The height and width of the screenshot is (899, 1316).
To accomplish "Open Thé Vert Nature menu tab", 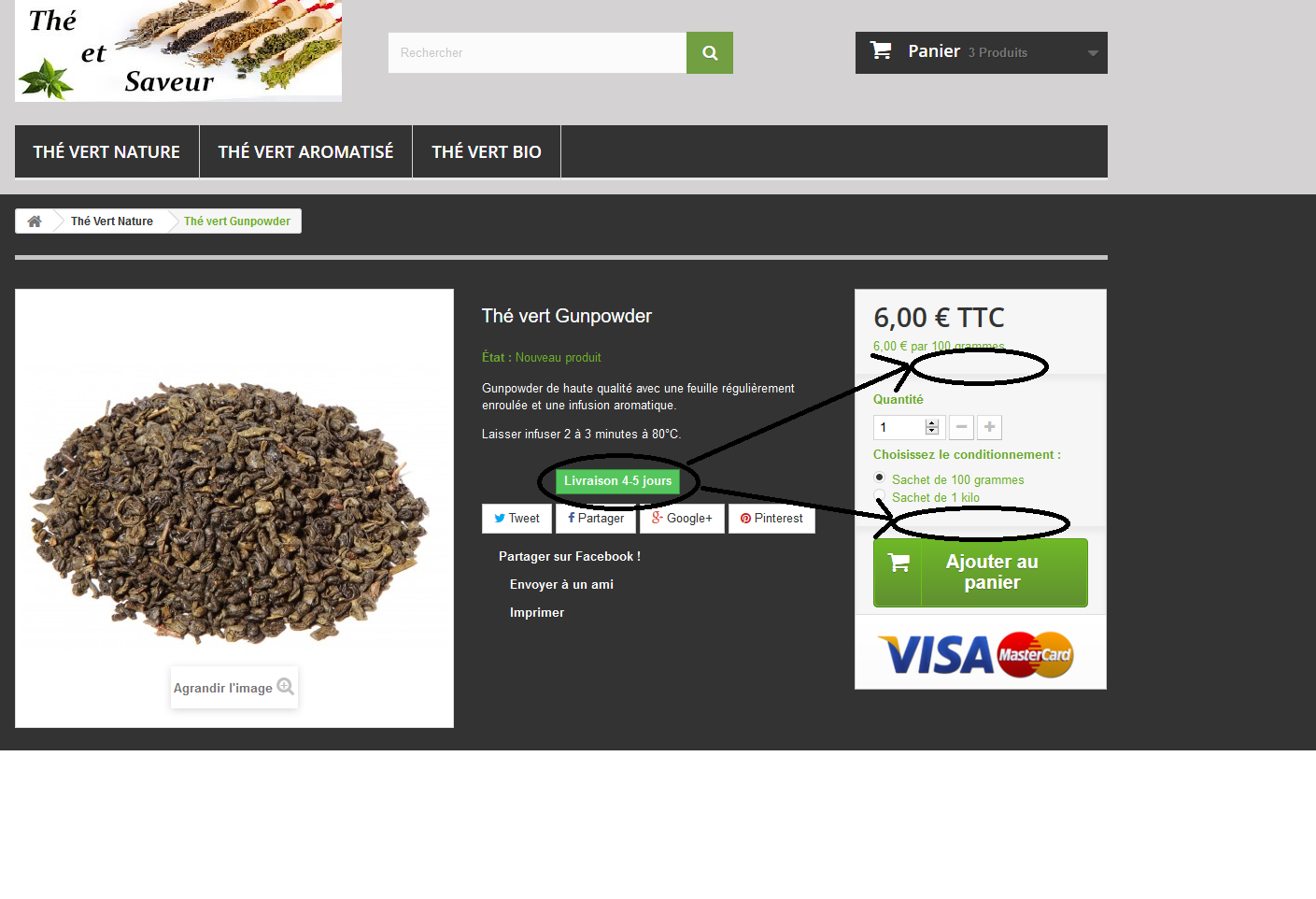I will (106, 151).
